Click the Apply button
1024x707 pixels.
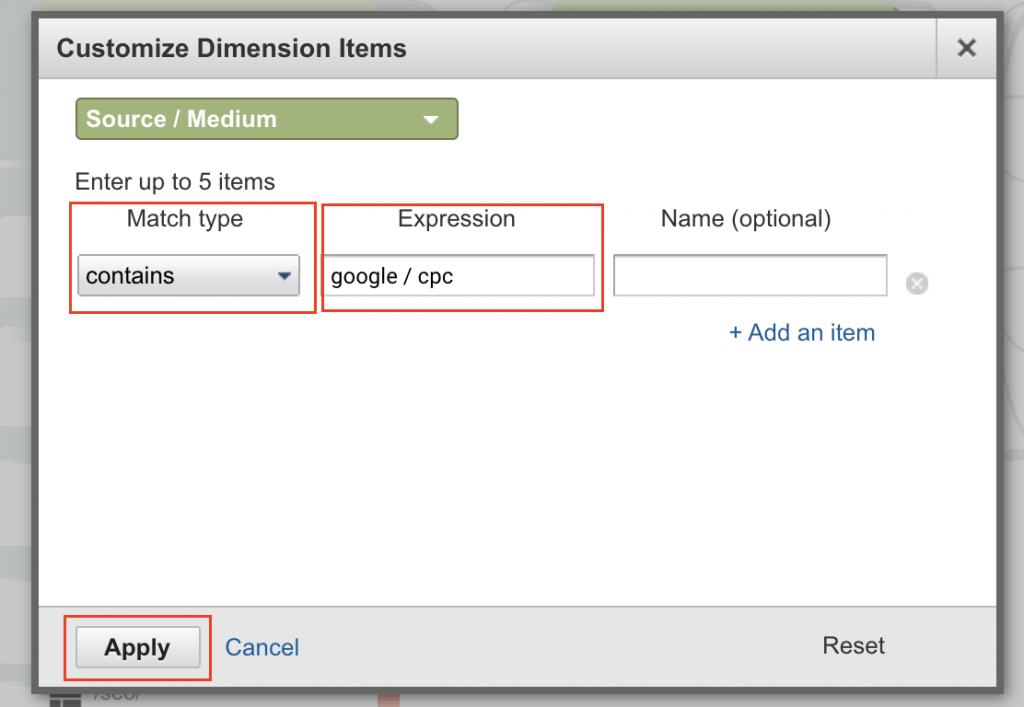pyautogui.click(x=138, y=647)
